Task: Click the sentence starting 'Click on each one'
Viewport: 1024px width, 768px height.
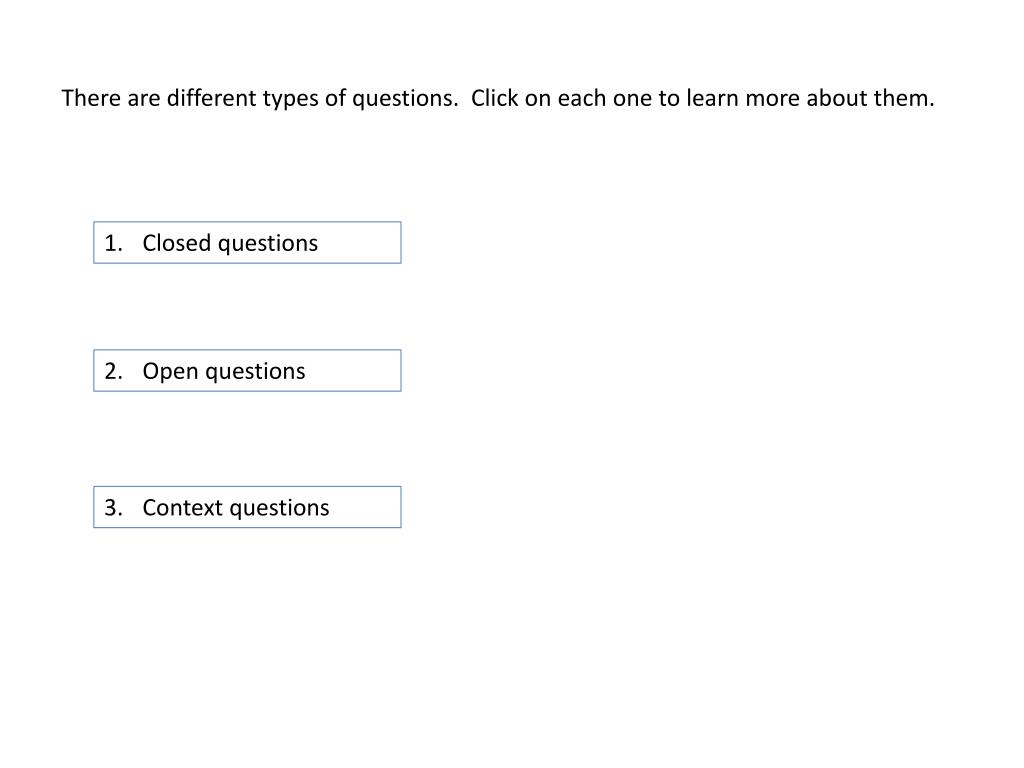Action: [x=703, y=99]
